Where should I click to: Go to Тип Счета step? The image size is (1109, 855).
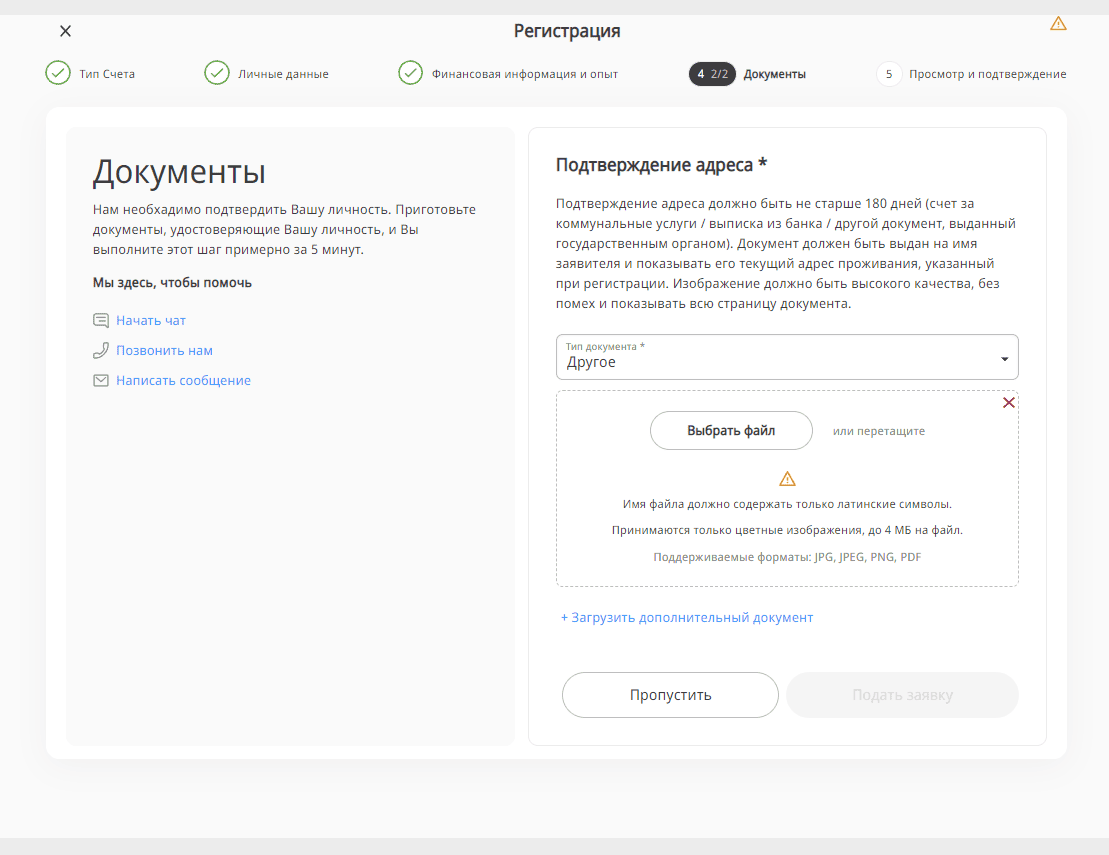[x=107, y=74]
